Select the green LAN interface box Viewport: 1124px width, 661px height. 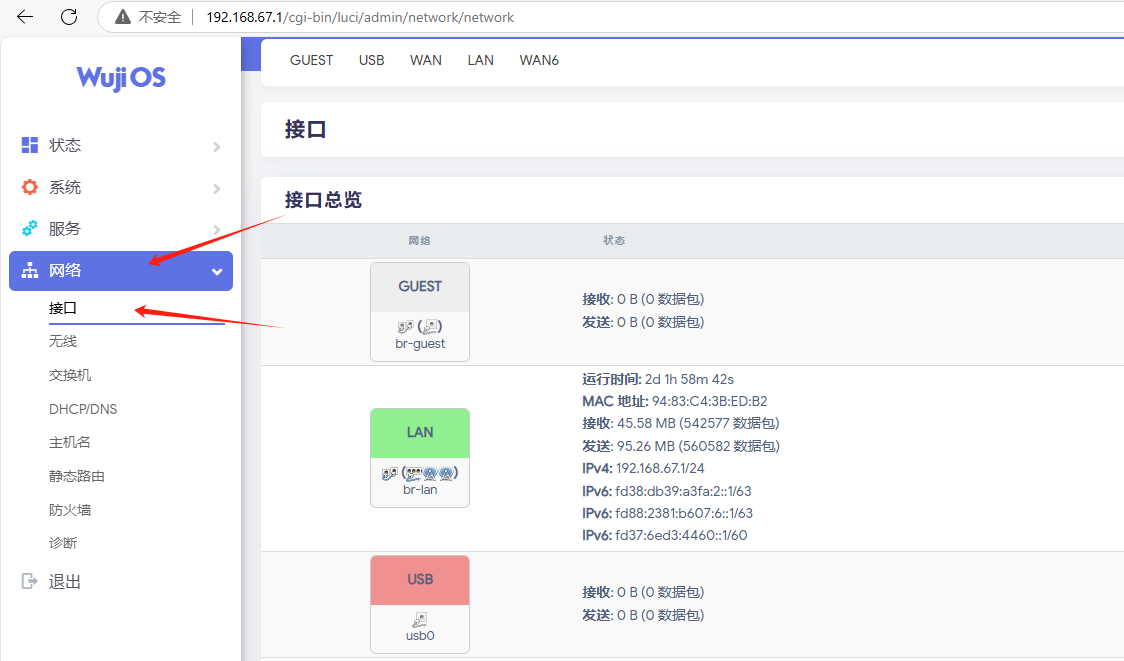coord(420,433)
